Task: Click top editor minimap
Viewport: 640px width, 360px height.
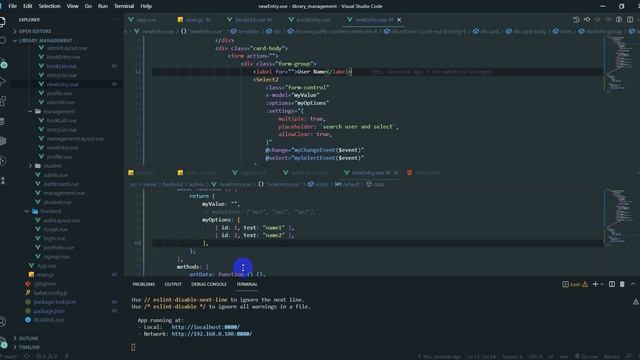Action: (x=620, y=64)
